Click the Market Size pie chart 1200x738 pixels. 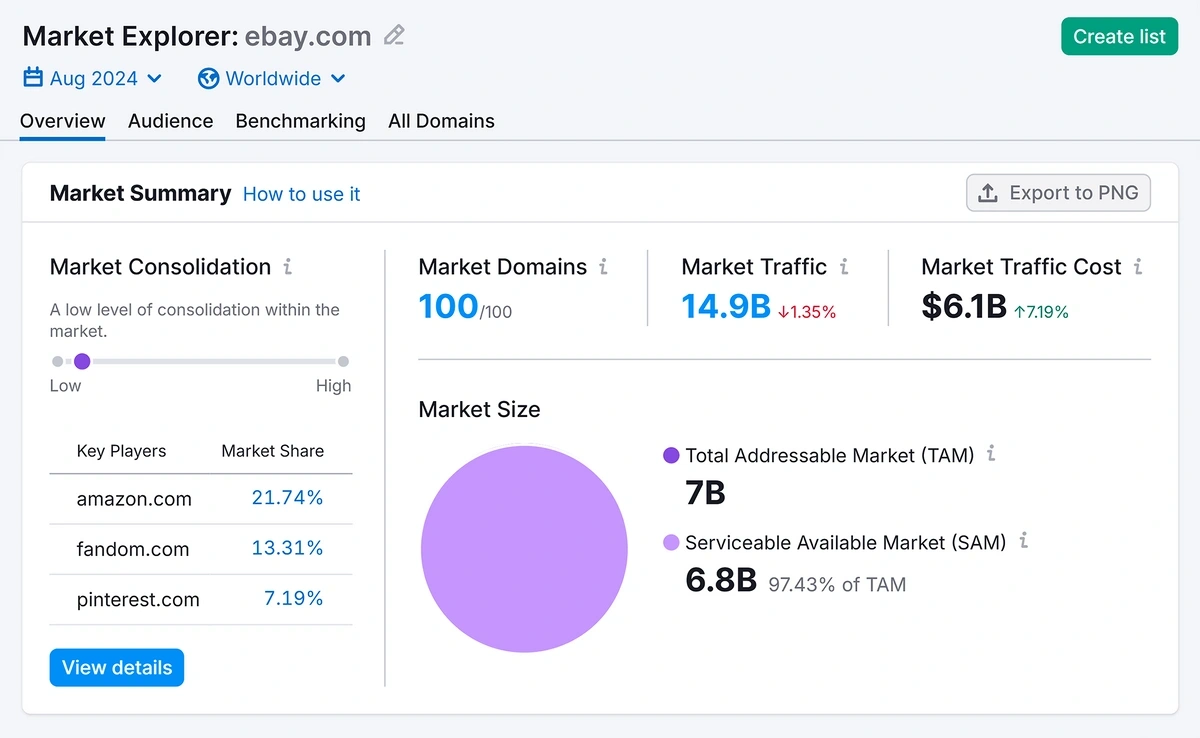pos(524,549)
